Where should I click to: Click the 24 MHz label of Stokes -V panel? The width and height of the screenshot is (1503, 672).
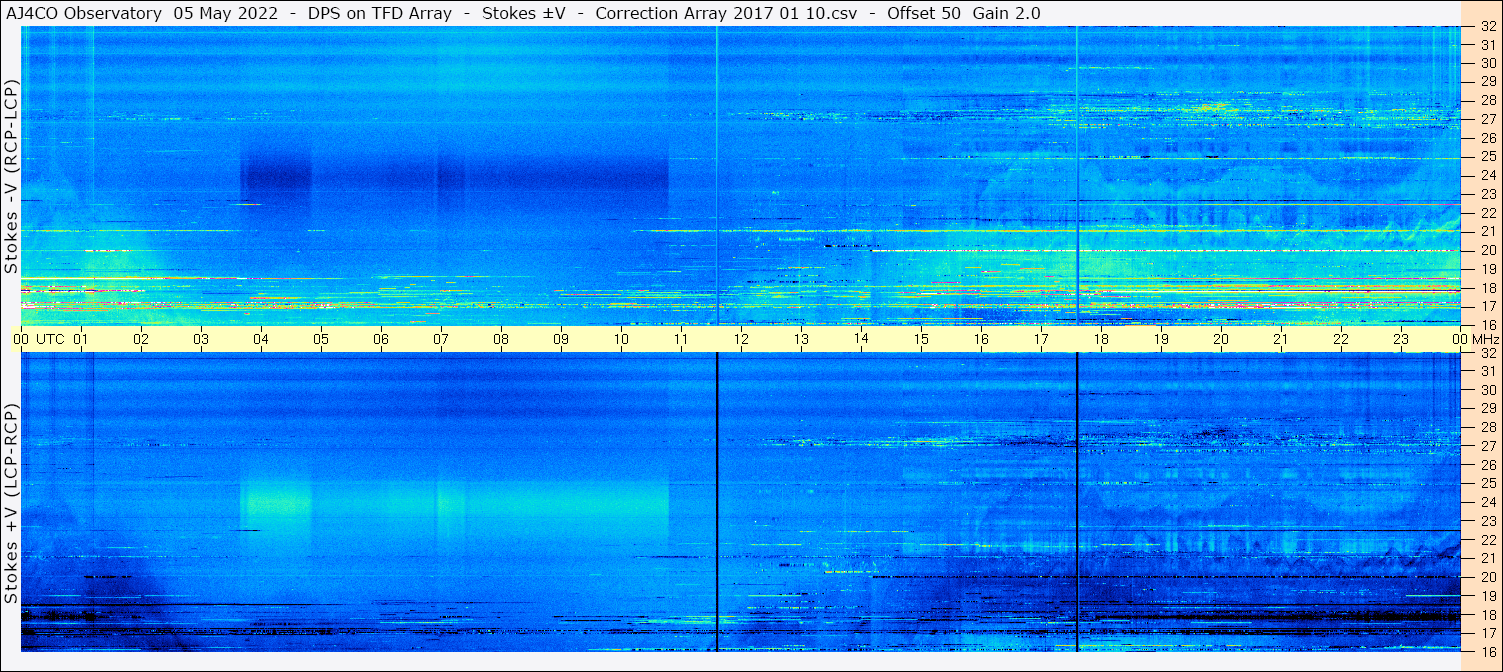point(1488,175)
